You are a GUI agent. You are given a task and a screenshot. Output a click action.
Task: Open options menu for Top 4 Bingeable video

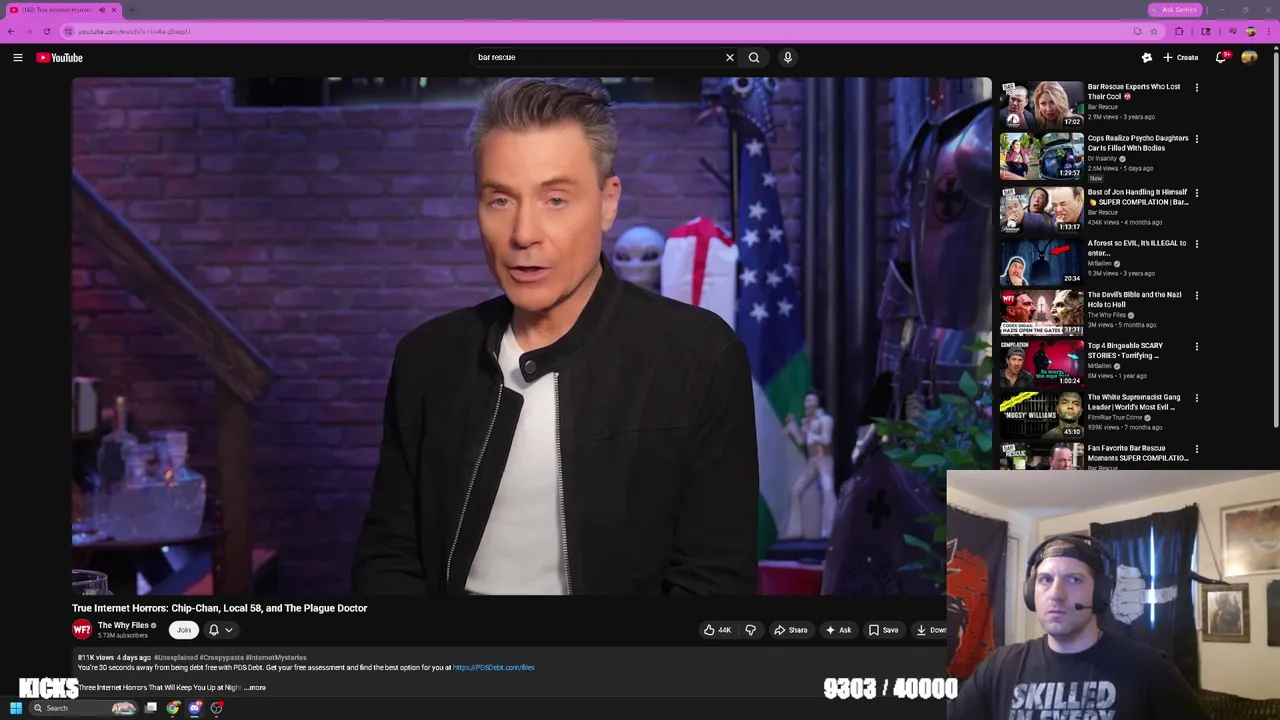click(1197, 347)
